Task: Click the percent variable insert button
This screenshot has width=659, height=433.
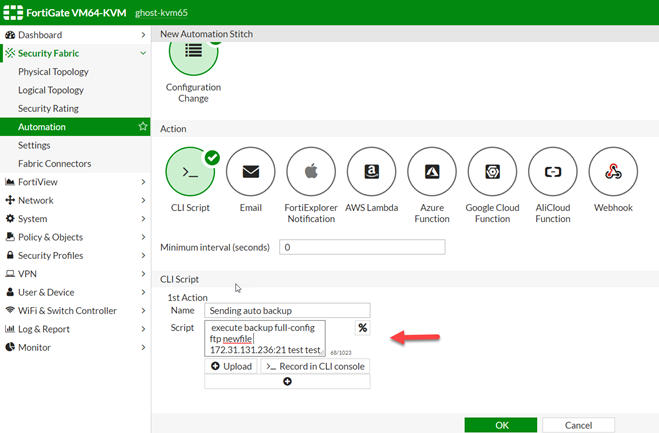Action: click(x=363, y=328)
